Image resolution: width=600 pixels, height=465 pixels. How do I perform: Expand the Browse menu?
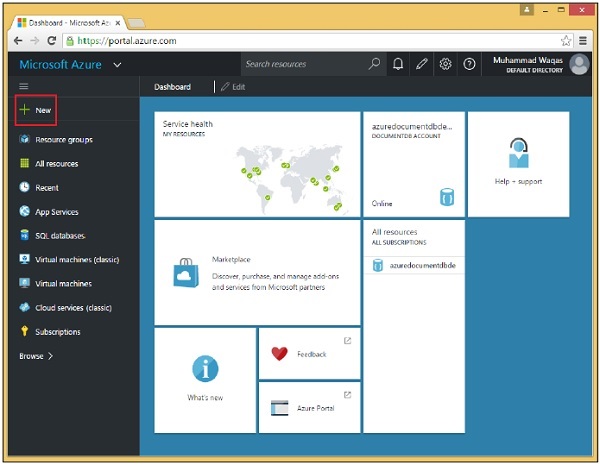[36, 356]
